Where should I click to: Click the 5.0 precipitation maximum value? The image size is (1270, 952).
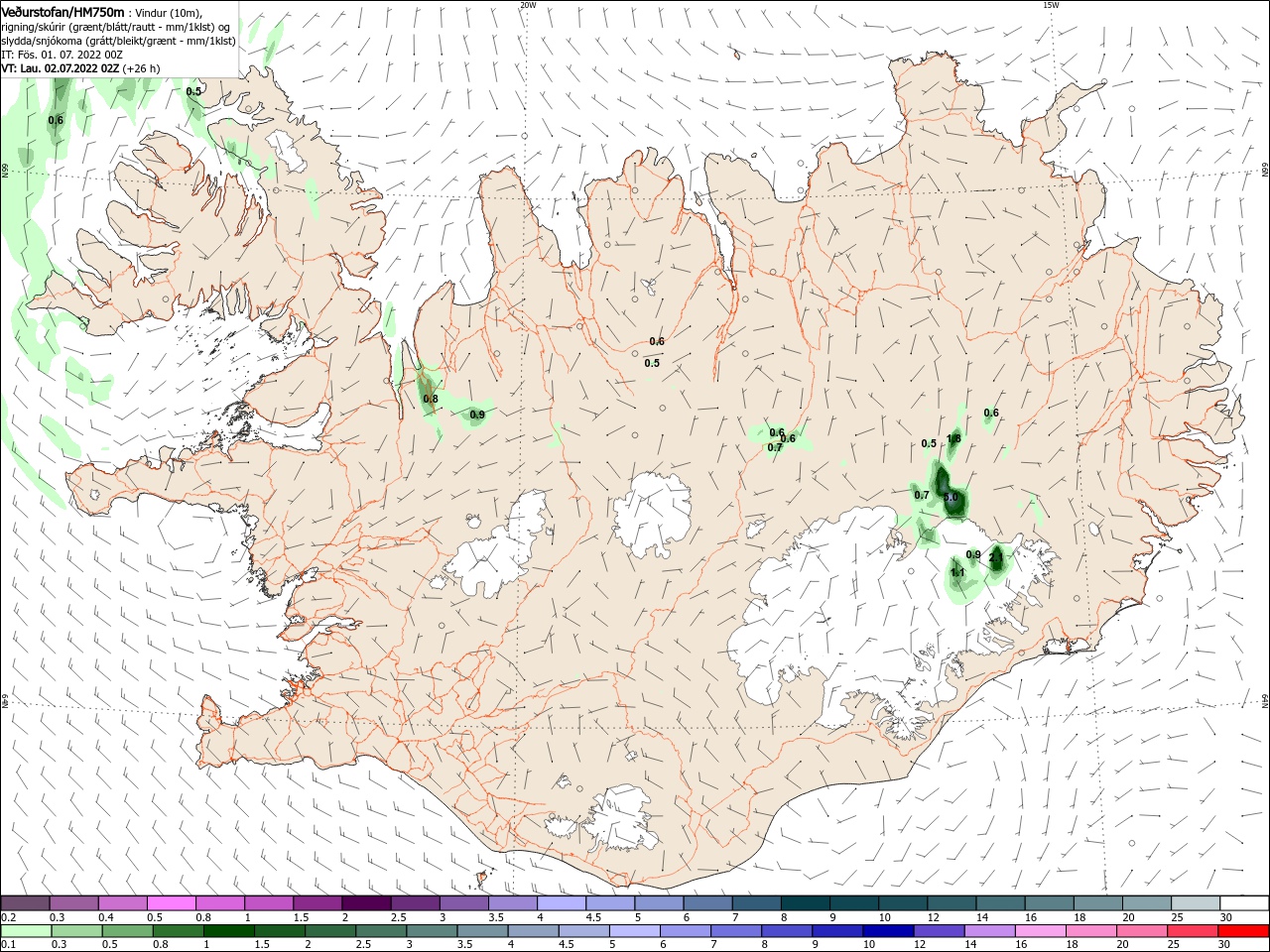(x=951, y=498)
